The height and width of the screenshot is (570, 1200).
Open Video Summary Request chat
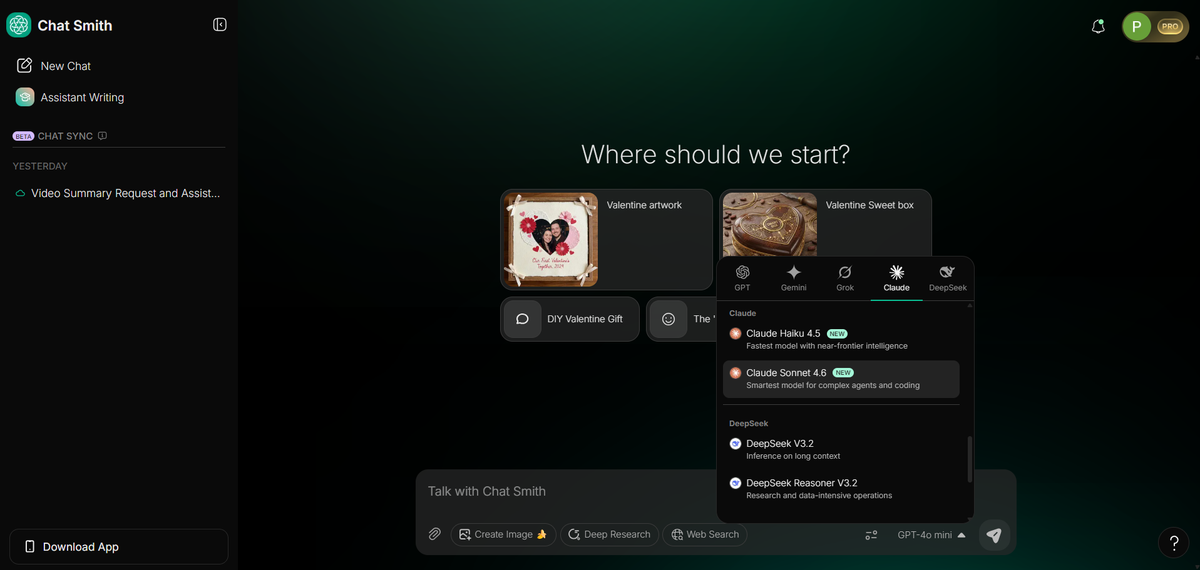[119, 193]
